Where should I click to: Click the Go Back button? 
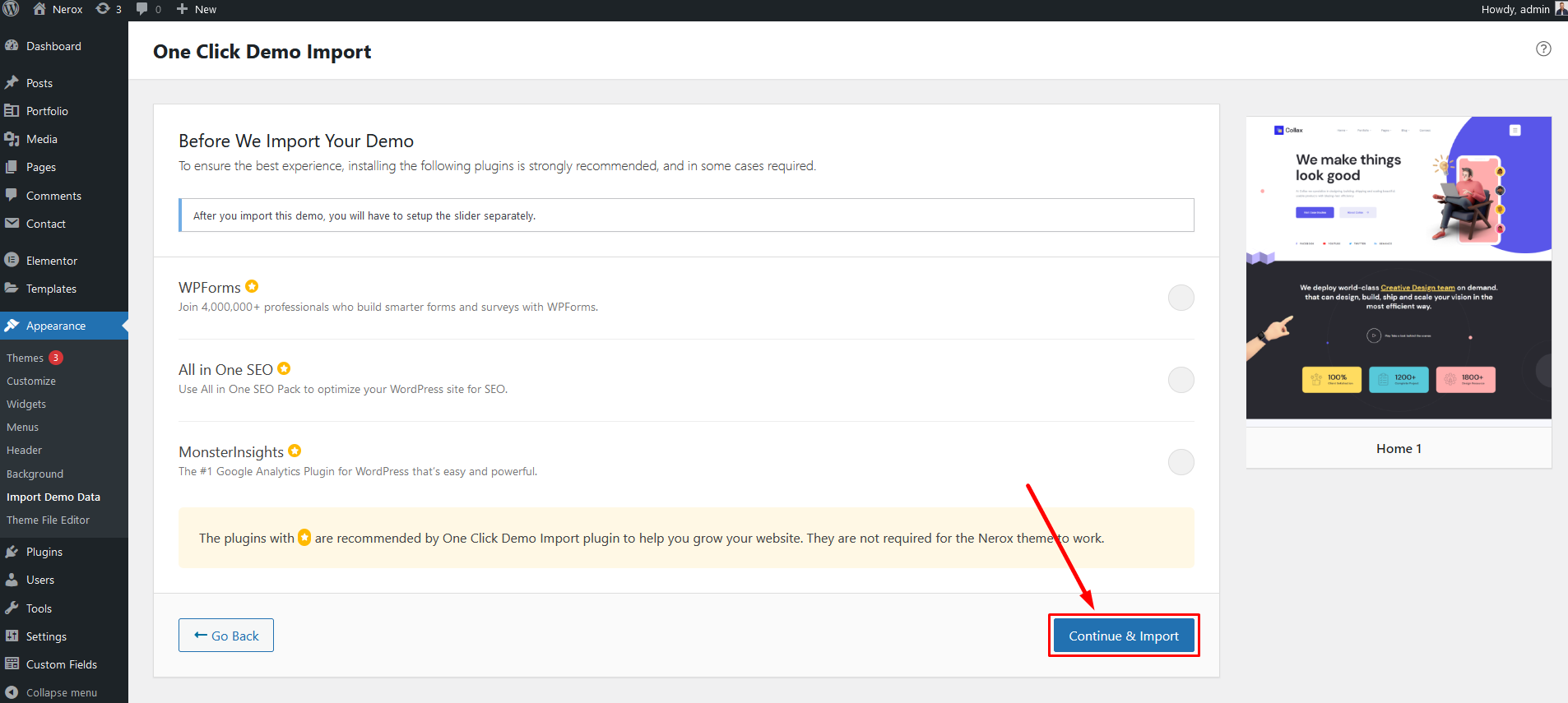(226, 636)
